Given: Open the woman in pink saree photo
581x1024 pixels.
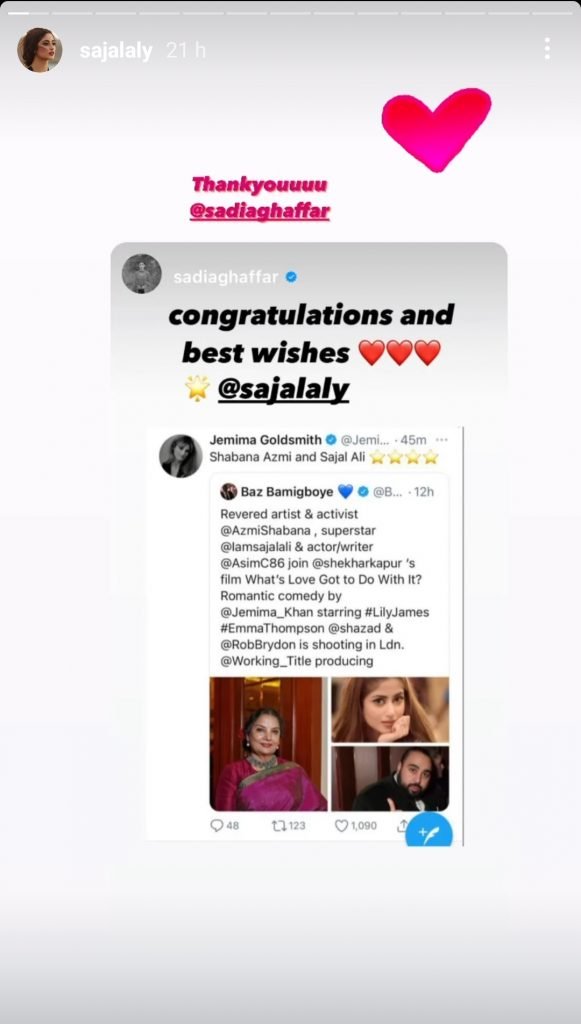Looking at the screenshot, I should pyautogui.click(x=268, y=744).
